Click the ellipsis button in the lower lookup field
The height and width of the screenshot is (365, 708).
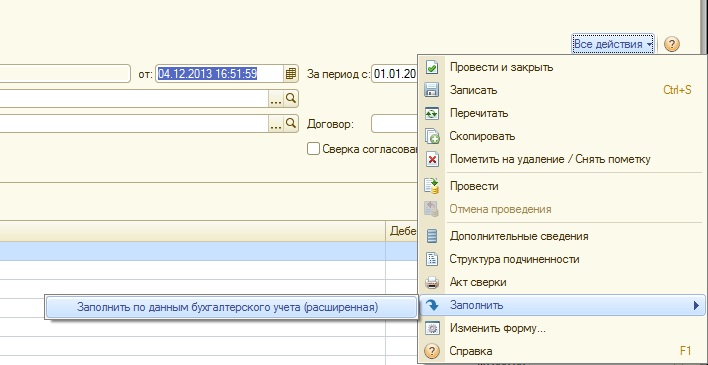pyautogui.click(x=275, y=123)
